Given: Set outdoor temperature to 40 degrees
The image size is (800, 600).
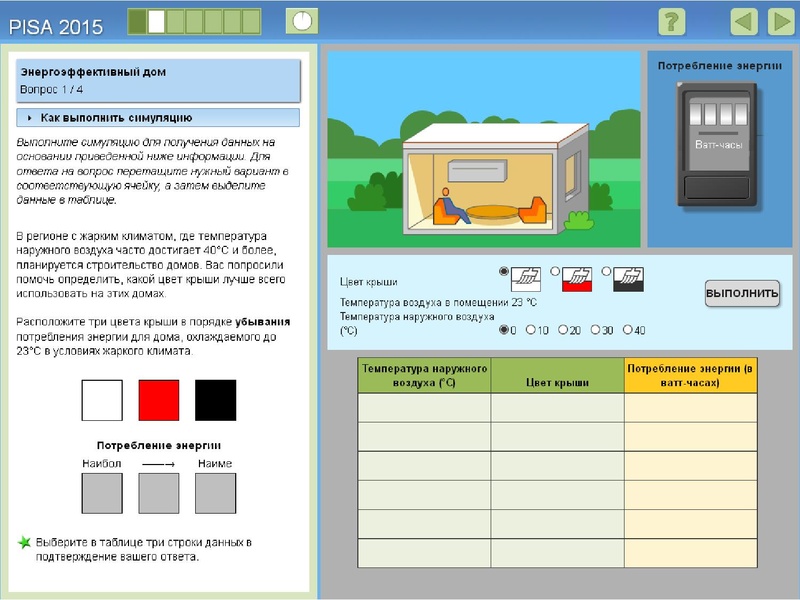Looking at the screenshot, I should (x=627, y=330).
